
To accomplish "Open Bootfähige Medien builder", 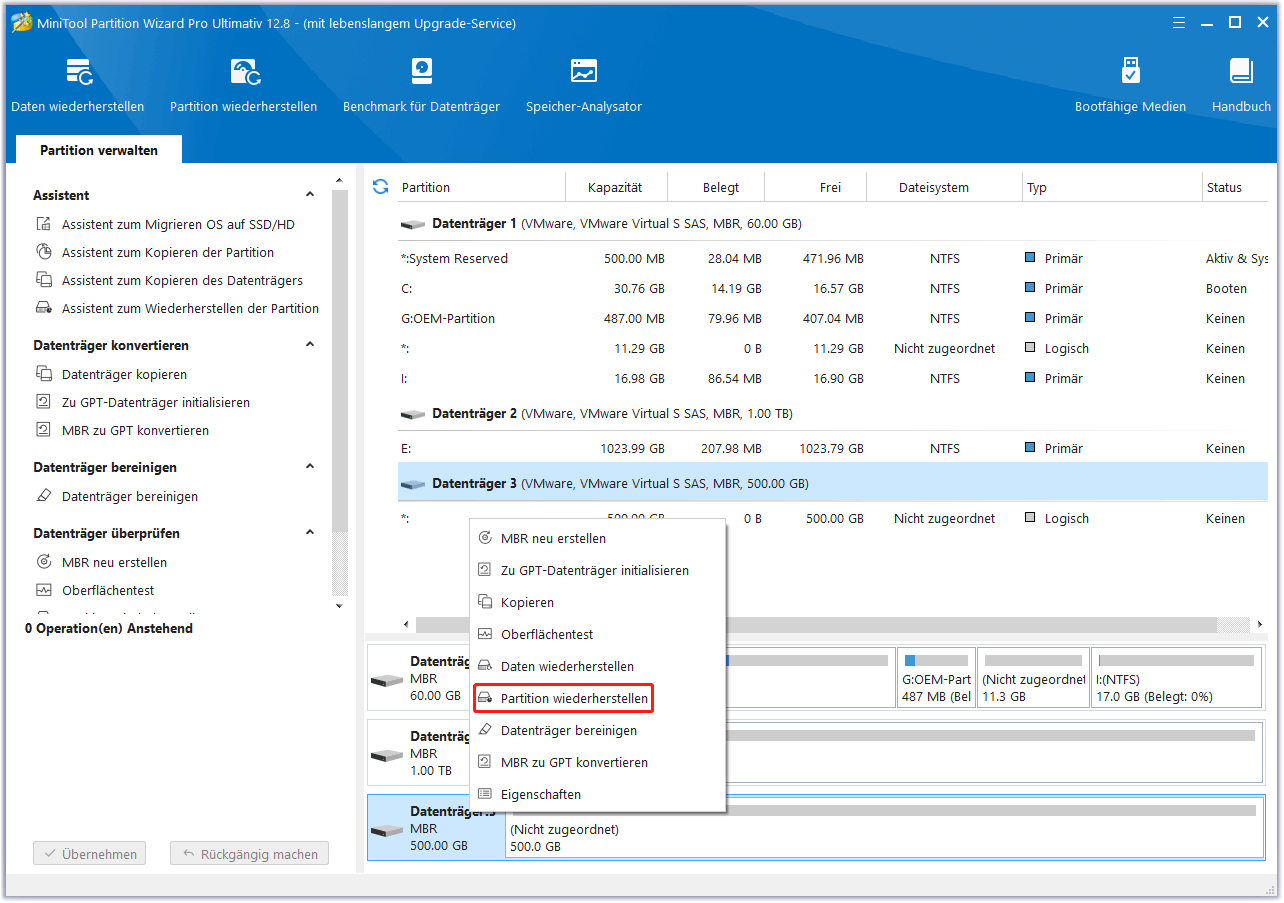I will pyautogui.click(x=1130, y=86).
